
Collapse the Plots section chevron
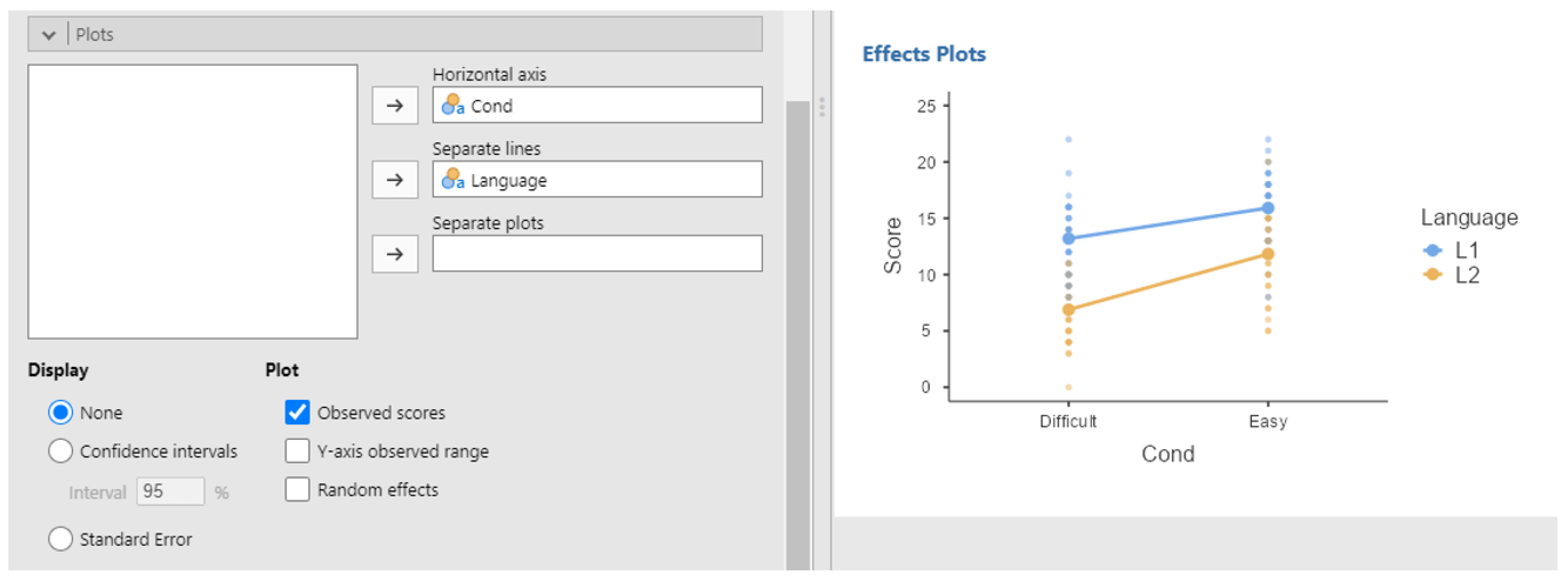[x=49, y=35]
